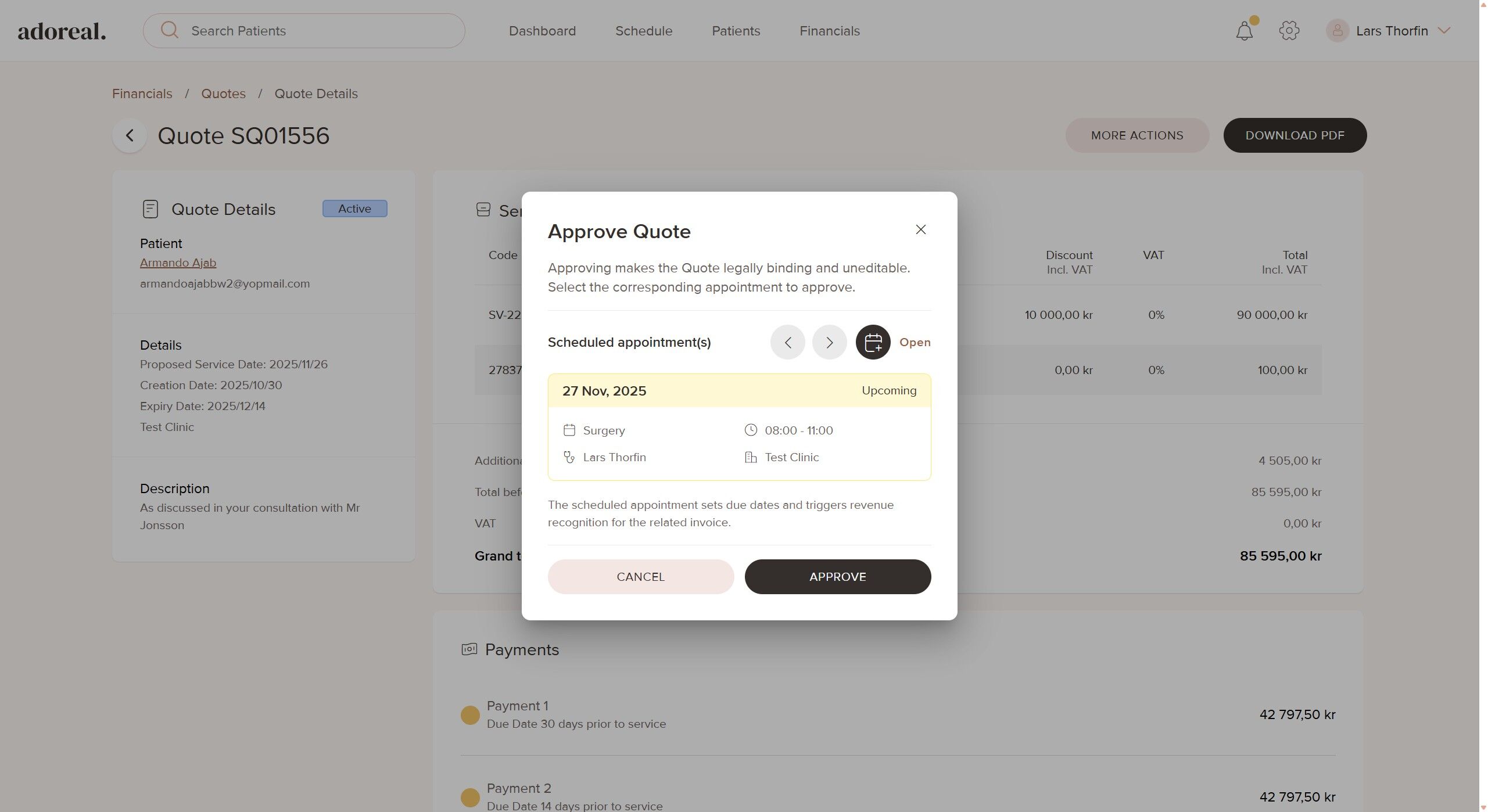The height and width of the screenshot is (812, 1488).
Task: Select the 27 Nov, 2025 appointment card
Action: [739, 427]
